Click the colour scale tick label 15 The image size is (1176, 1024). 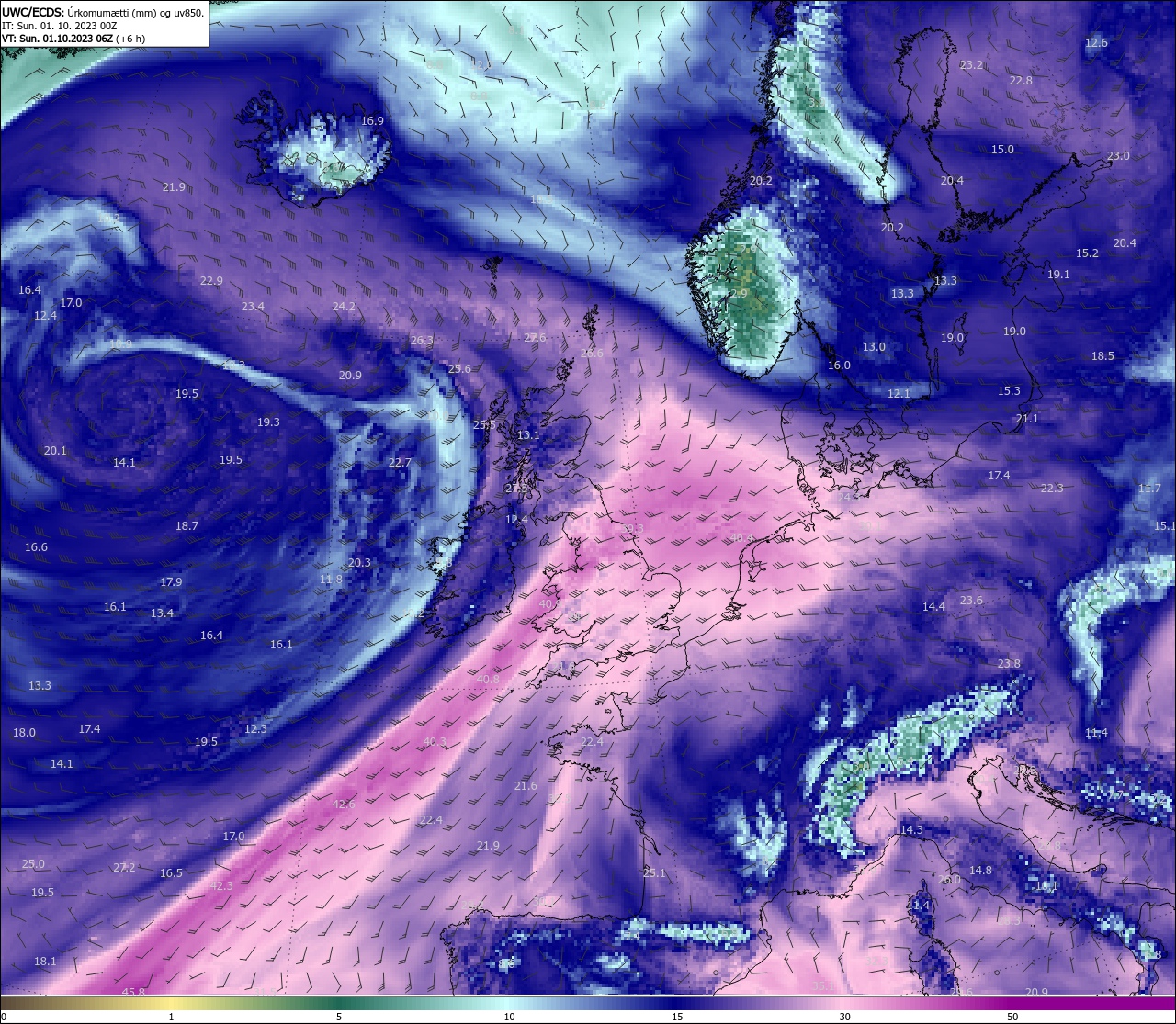tap(676, 1017)
